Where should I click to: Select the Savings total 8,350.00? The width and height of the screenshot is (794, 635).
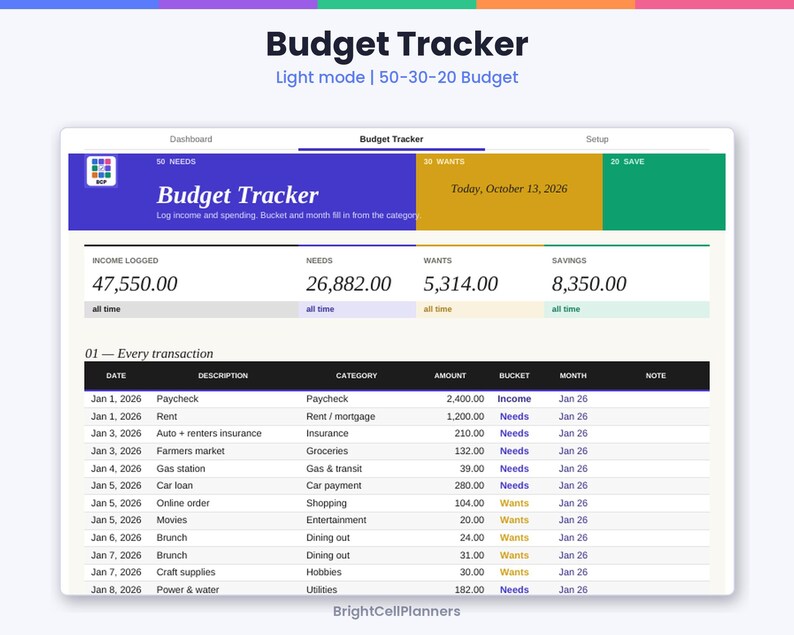coord(589,284)
